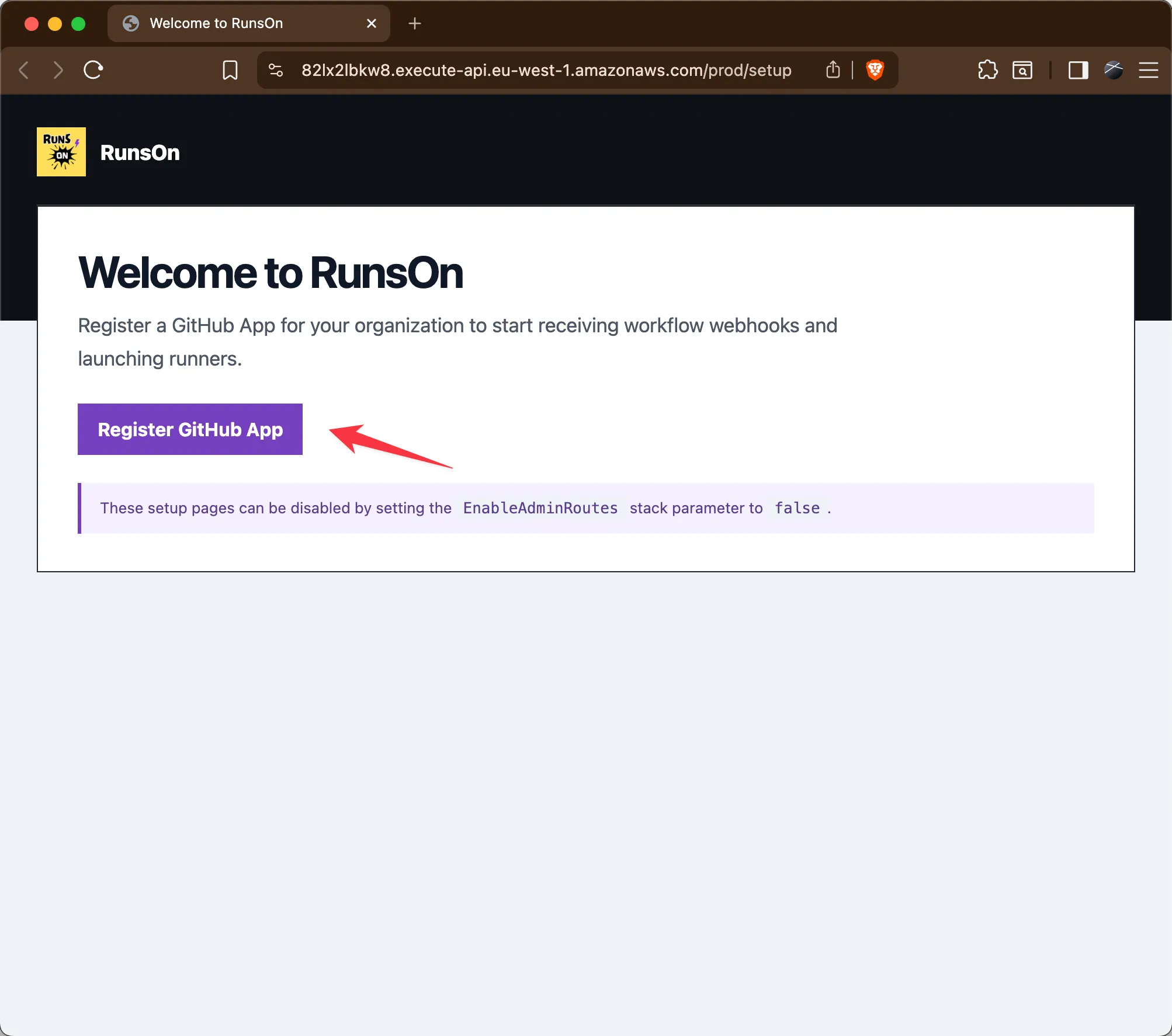
Task: Open the tab search window icon
Action: [1022, 70]
